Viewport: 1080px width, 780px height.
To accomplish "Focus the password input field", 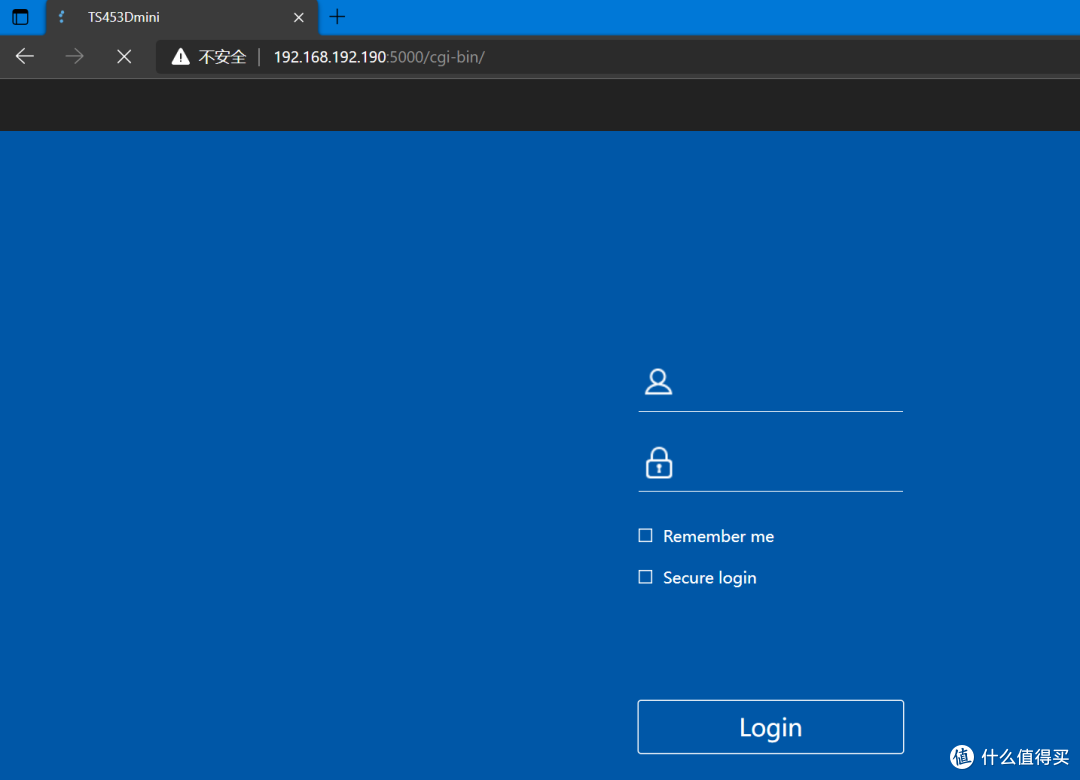I will click(790, 465).
